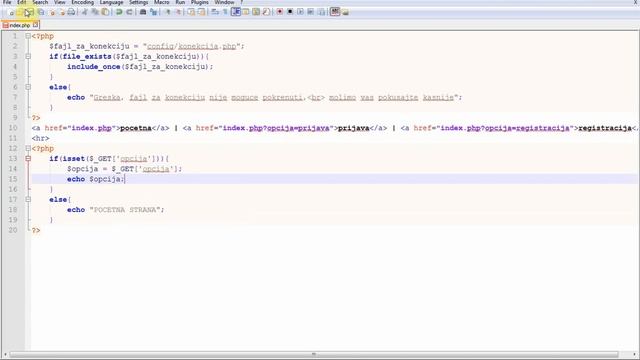Copy selection using the toolbar icon
The width and height of the screenshot is (640, 360).
click(x=95, y=12)
